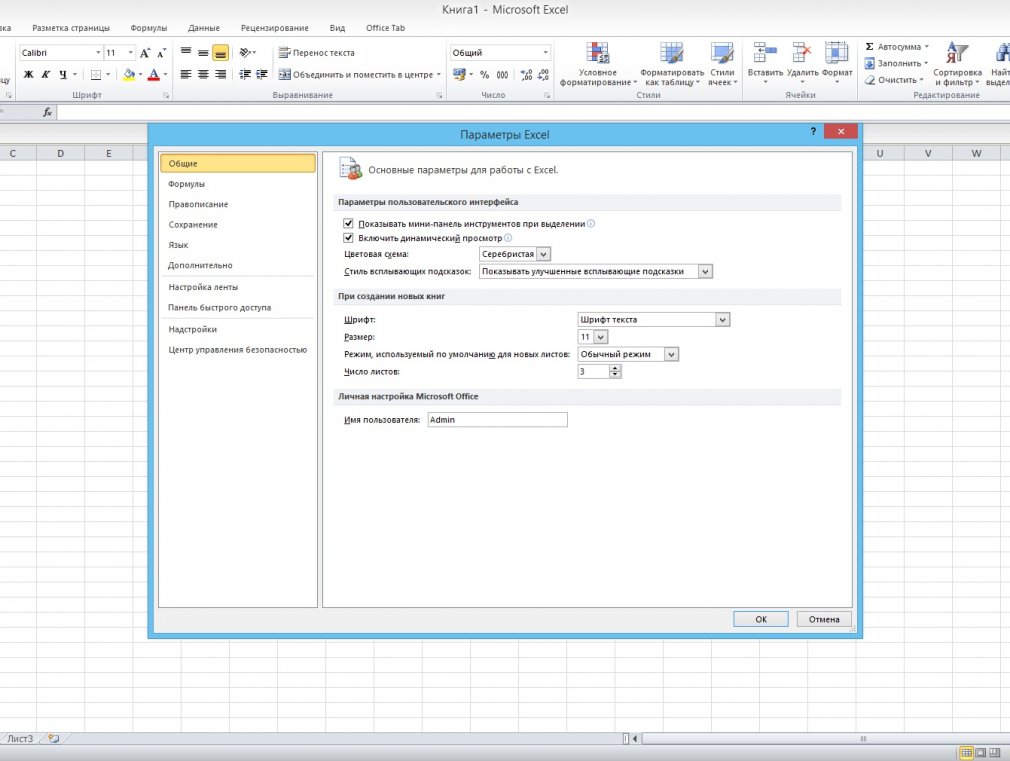Open the Автосумма dropdown arrow
This screenshot has width=1010, height=761.
[x=927, y=46]
